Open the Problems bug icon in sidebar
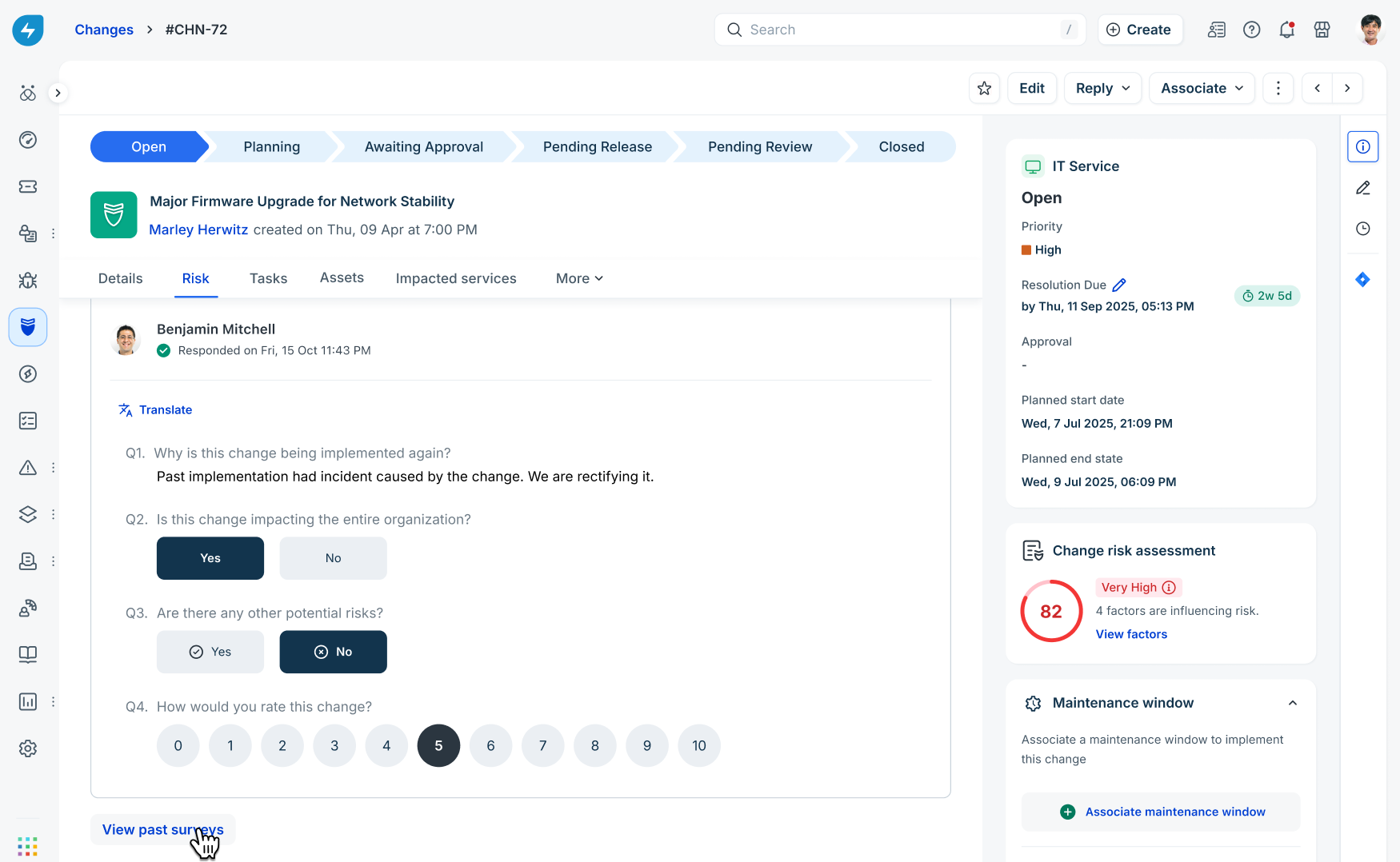The width and height of the screenshot is (1400, 862). click(x=28, y=281)
